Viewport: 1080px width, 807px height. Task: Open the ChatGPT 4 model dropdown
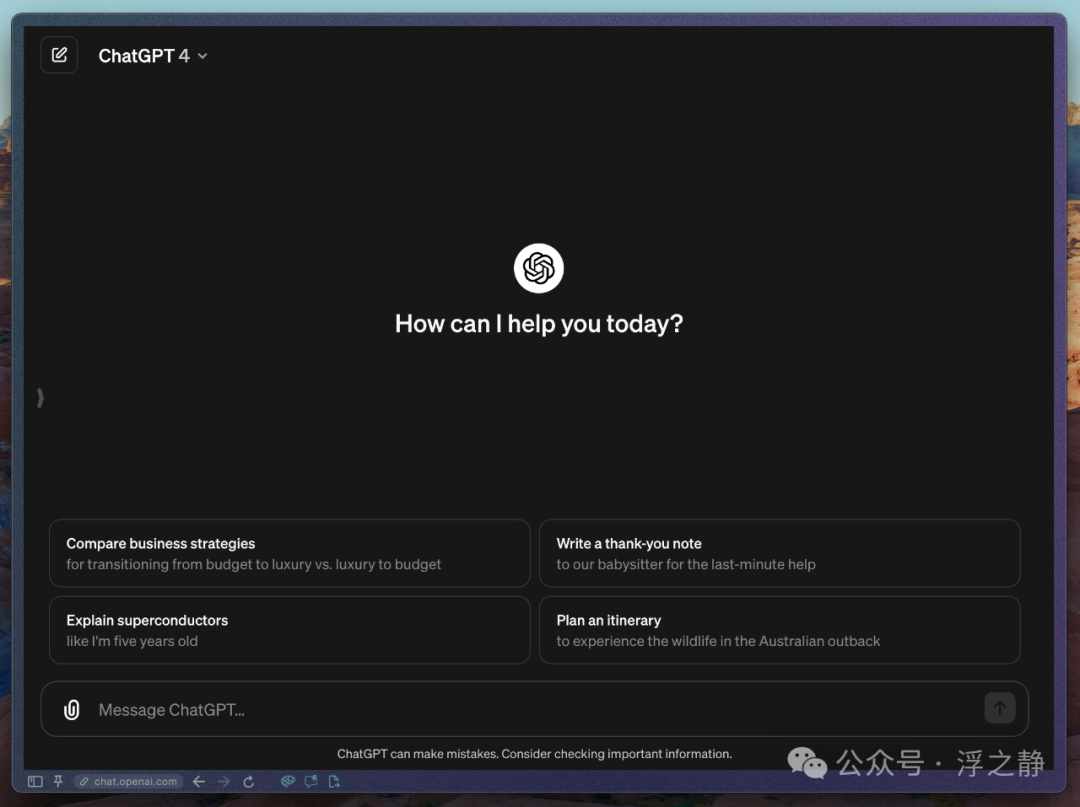click(153, 56)
